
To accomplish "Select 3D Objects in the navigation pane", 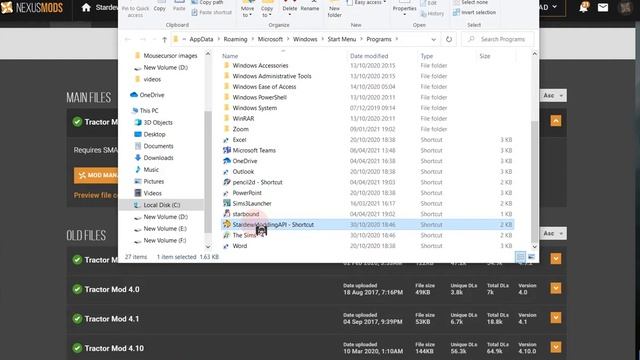I will click(153, 122).
